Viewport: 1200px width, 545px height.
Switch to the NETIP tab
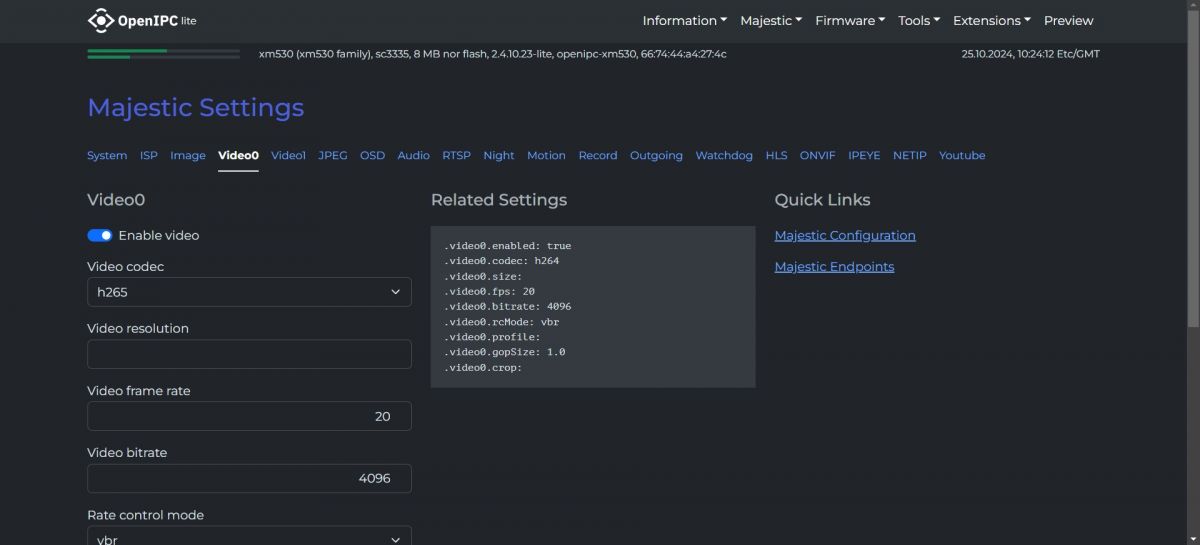point(910,155)
